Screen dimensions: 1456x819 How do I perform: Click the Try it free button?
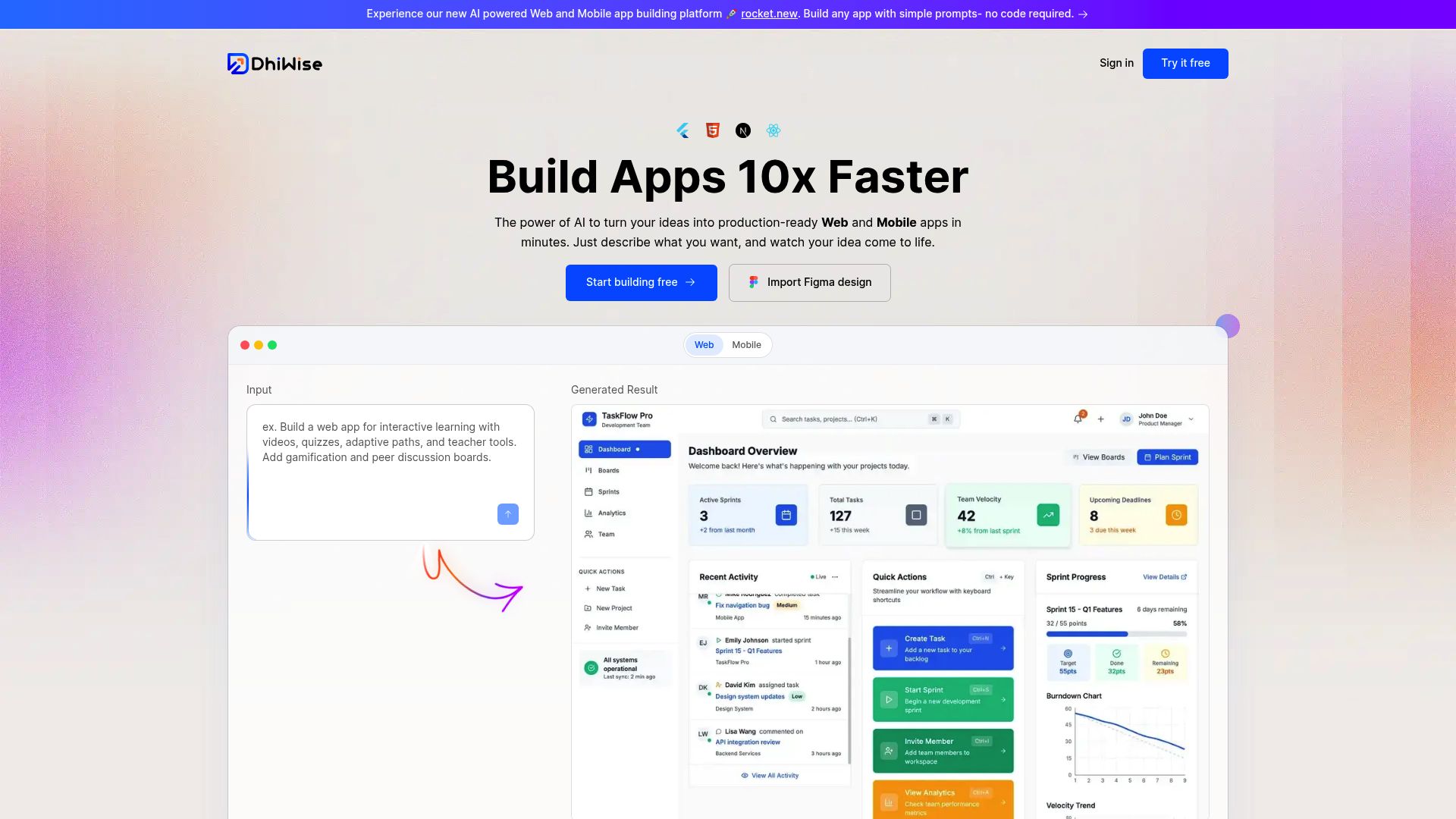tap(1185, 64)
